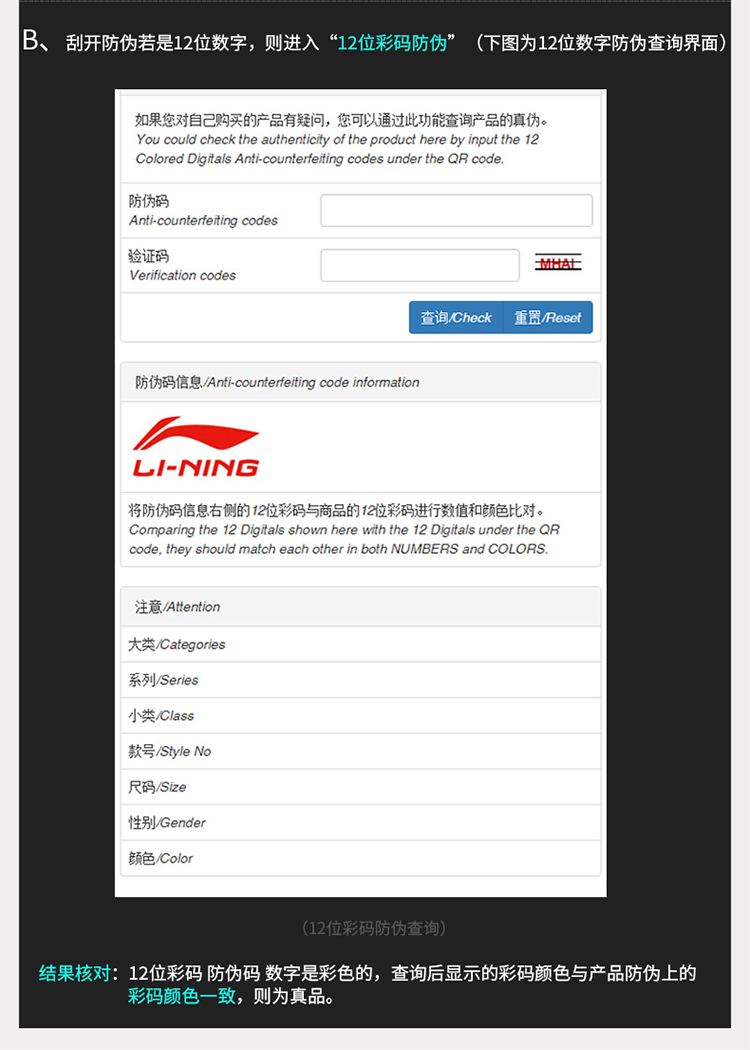
Task: Click the Verification codes input box
Action: [420, 265]
